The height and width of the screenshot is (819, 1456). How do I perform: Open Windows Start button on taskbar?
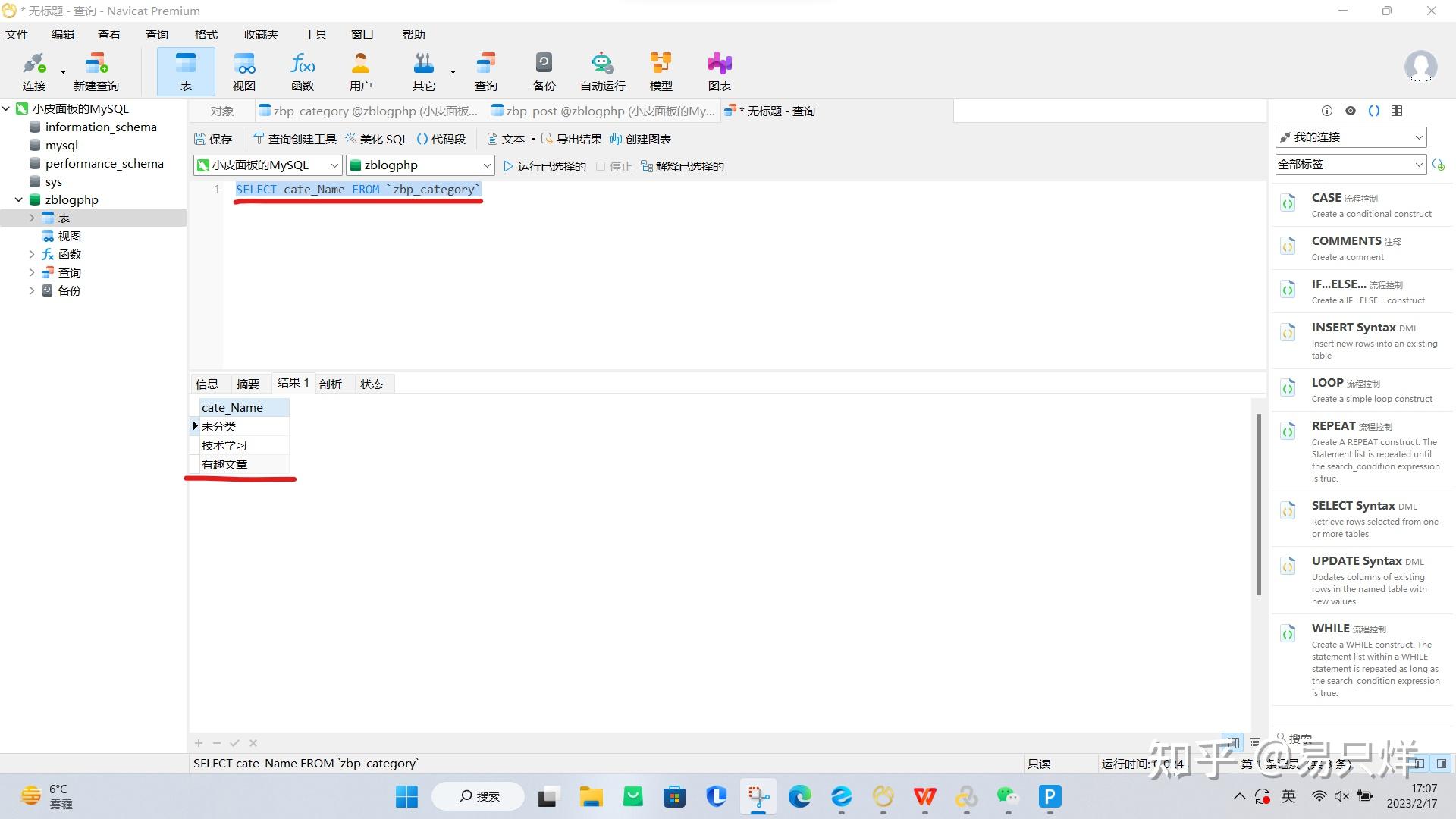[x=406, y=796]
